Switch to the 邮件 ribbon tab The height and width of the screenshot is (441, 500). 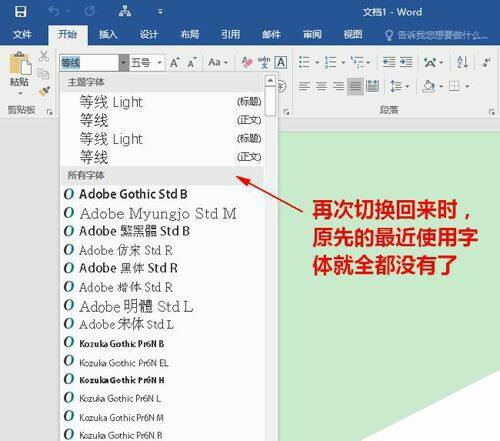click(271, 34)
